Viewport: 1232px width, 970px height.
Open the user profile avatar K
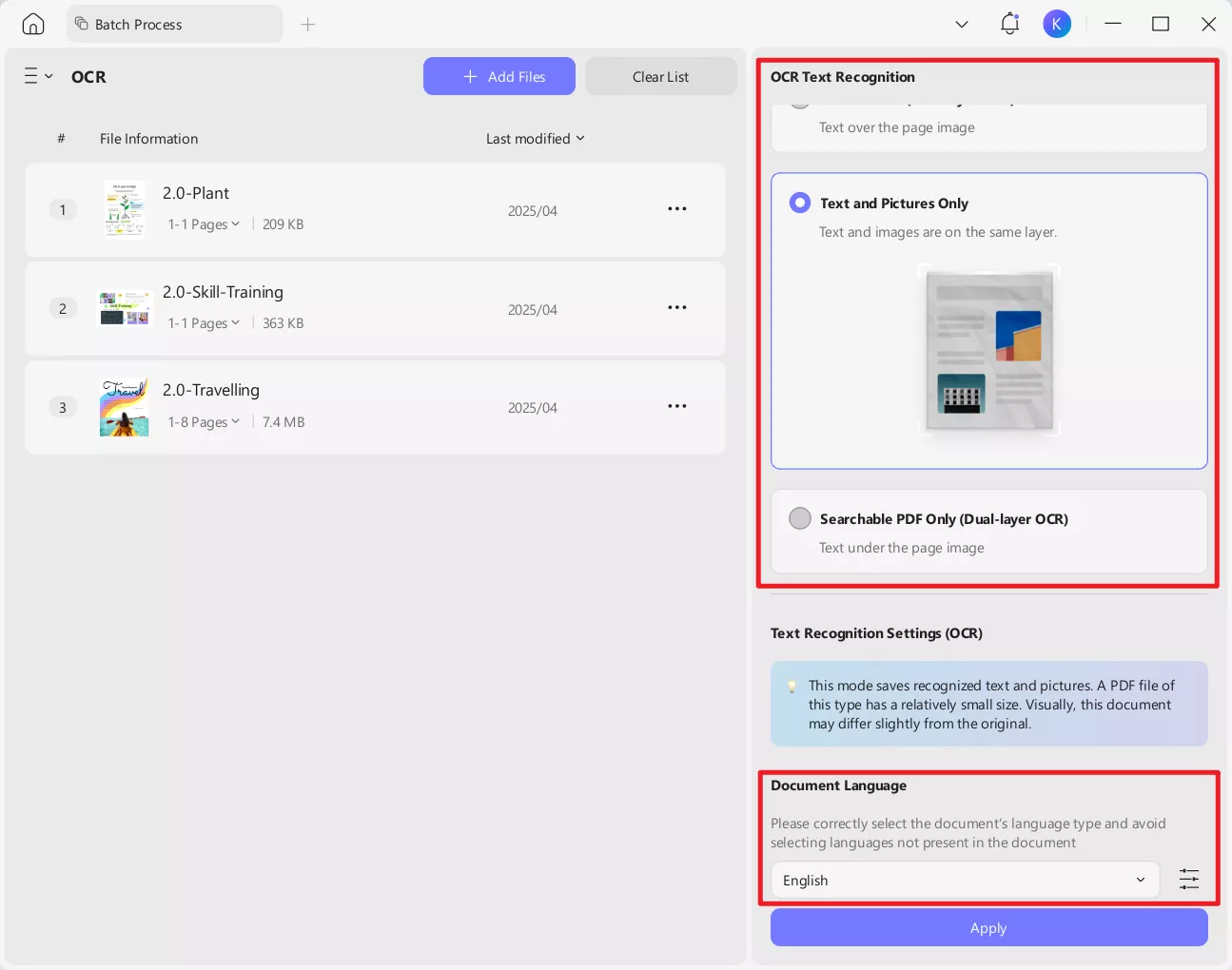[x=1057, y=24]
